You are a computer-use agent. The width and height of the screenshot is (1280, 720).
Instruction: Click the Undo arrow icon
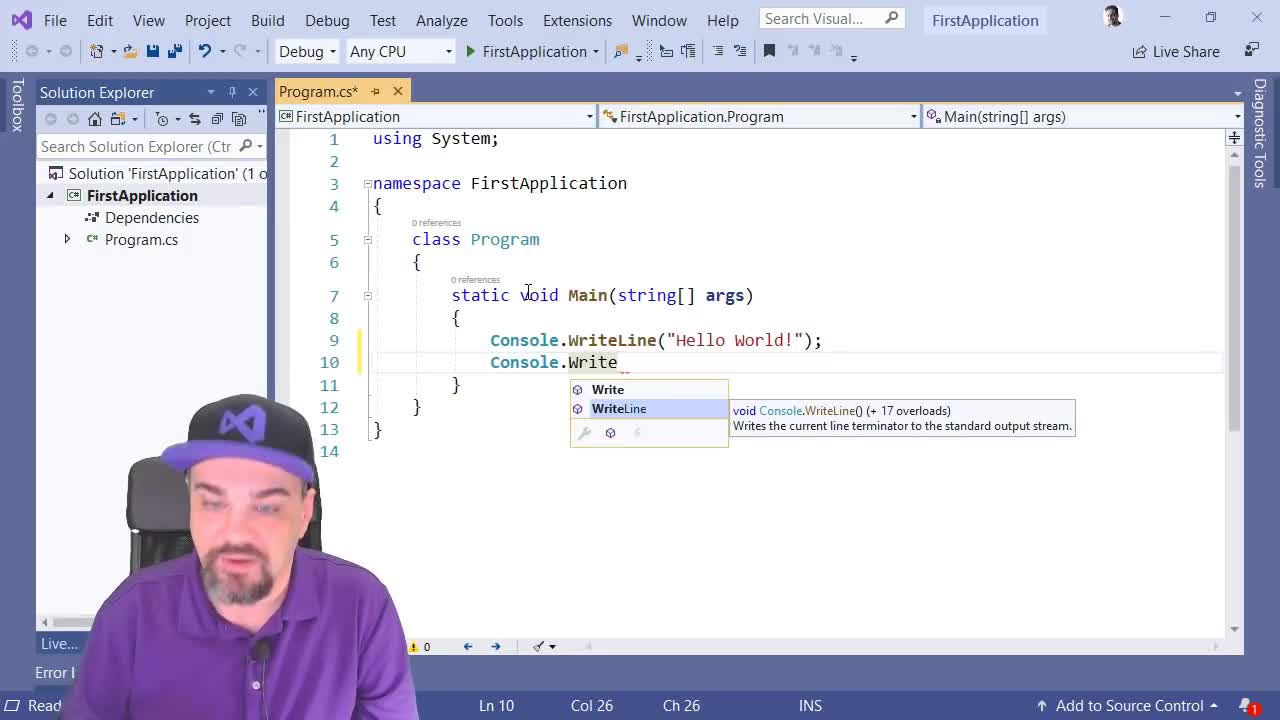pos(204,51)
